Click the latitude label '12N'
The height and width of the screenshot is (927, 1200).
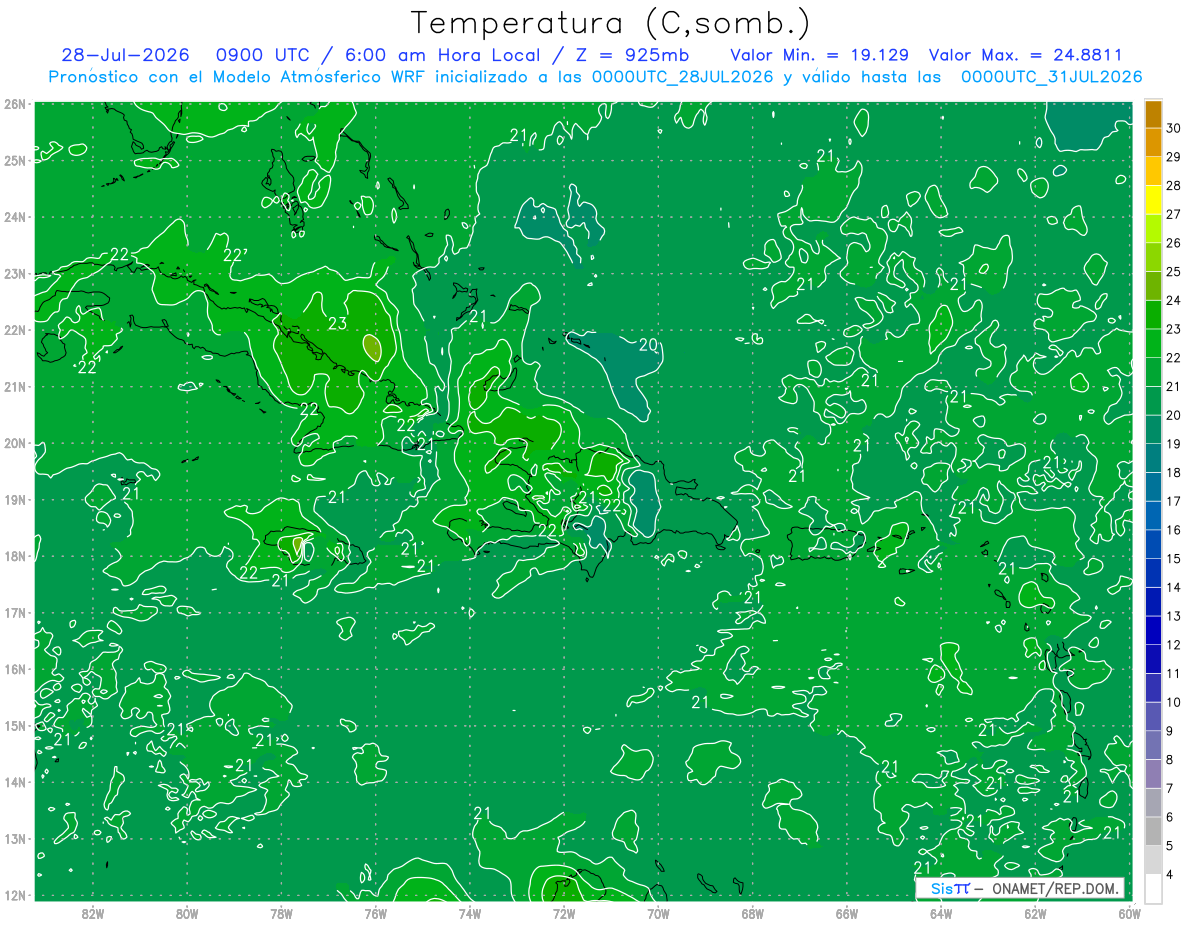click(x=15, y=895)
